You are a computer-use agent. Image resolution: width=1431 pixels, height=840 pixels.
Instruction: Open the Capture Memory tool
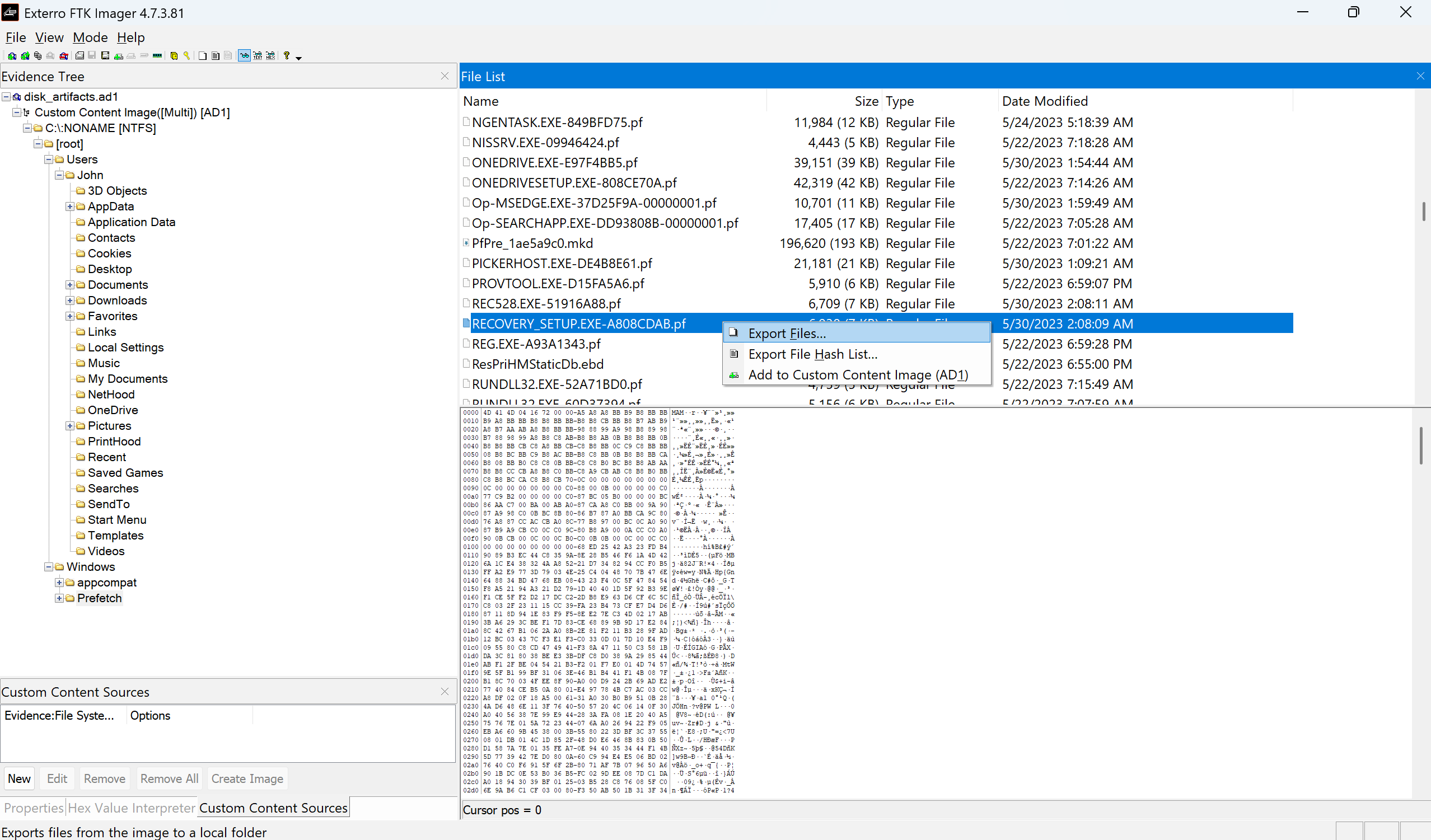(x=157, y=55)
